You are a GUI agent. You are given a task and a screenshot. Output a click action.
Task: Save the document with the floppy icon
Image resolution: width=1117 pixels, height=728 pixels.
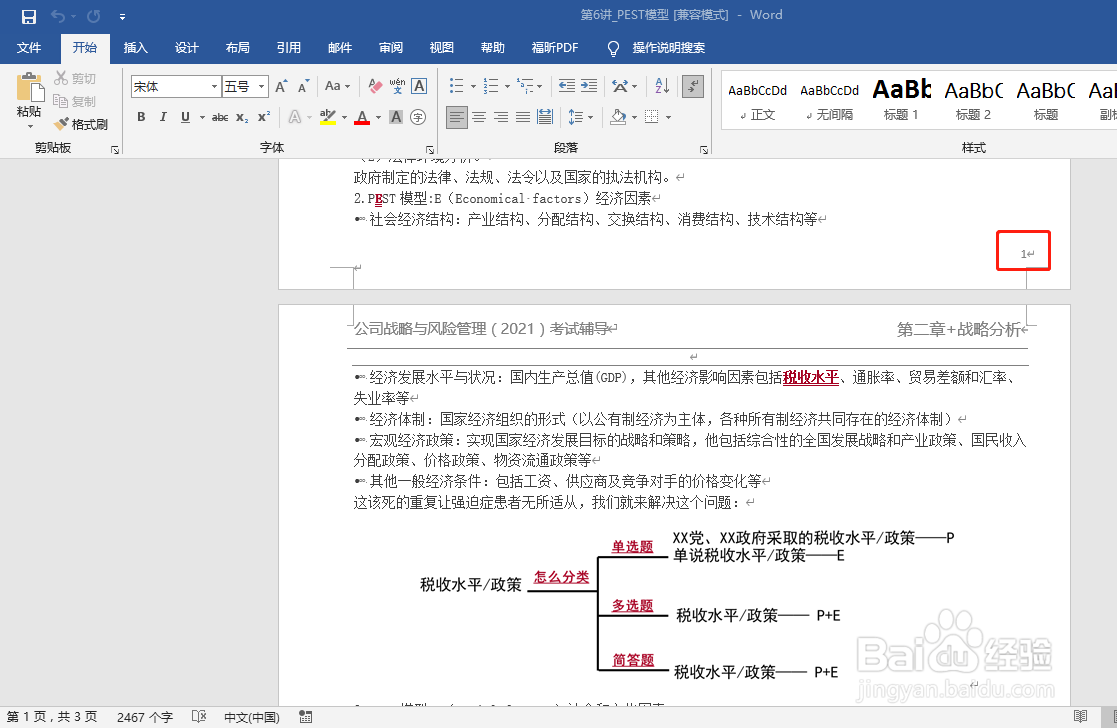tap(28, 16)
